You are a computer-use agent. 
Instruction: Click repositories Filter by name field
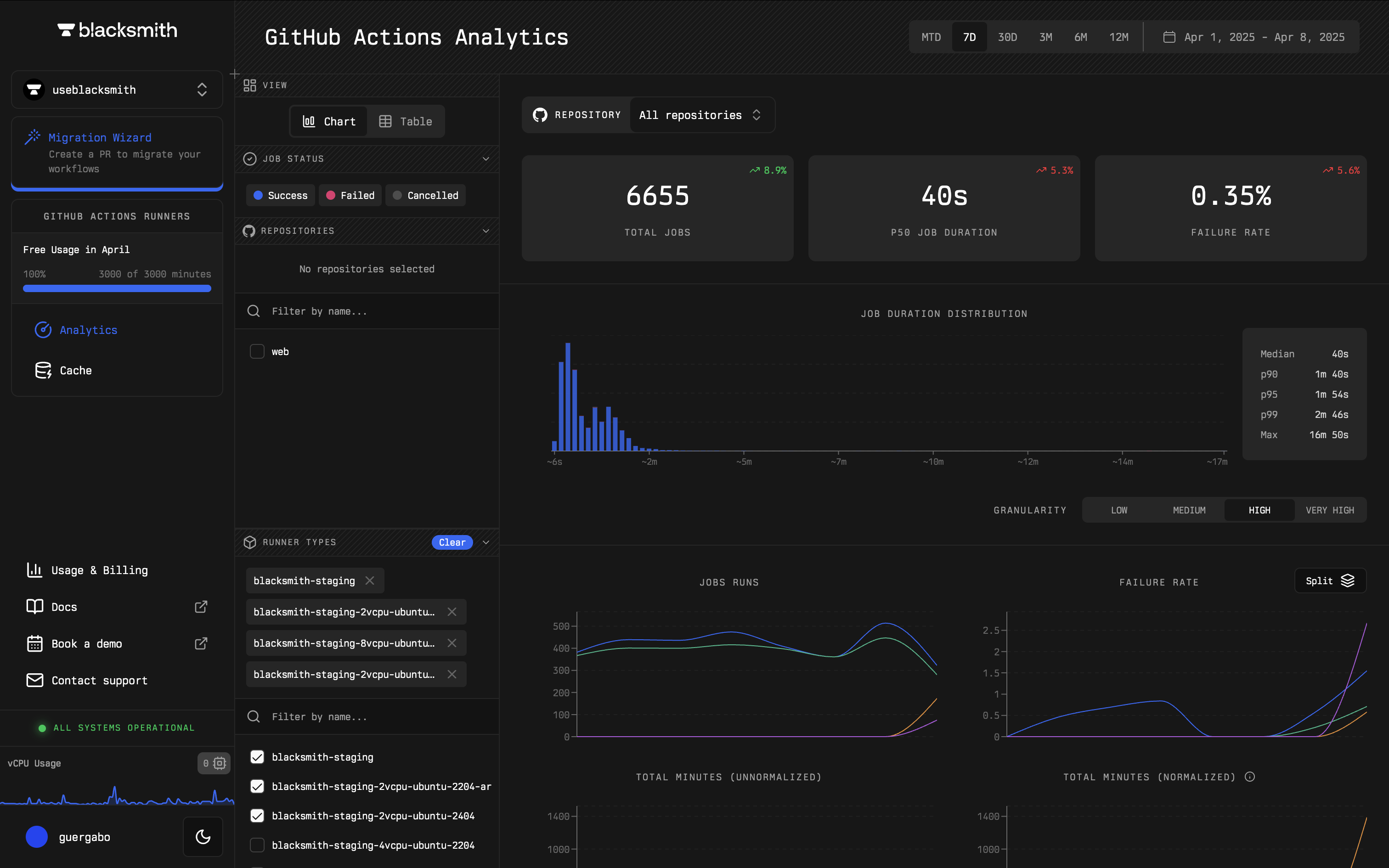(367, 311)
